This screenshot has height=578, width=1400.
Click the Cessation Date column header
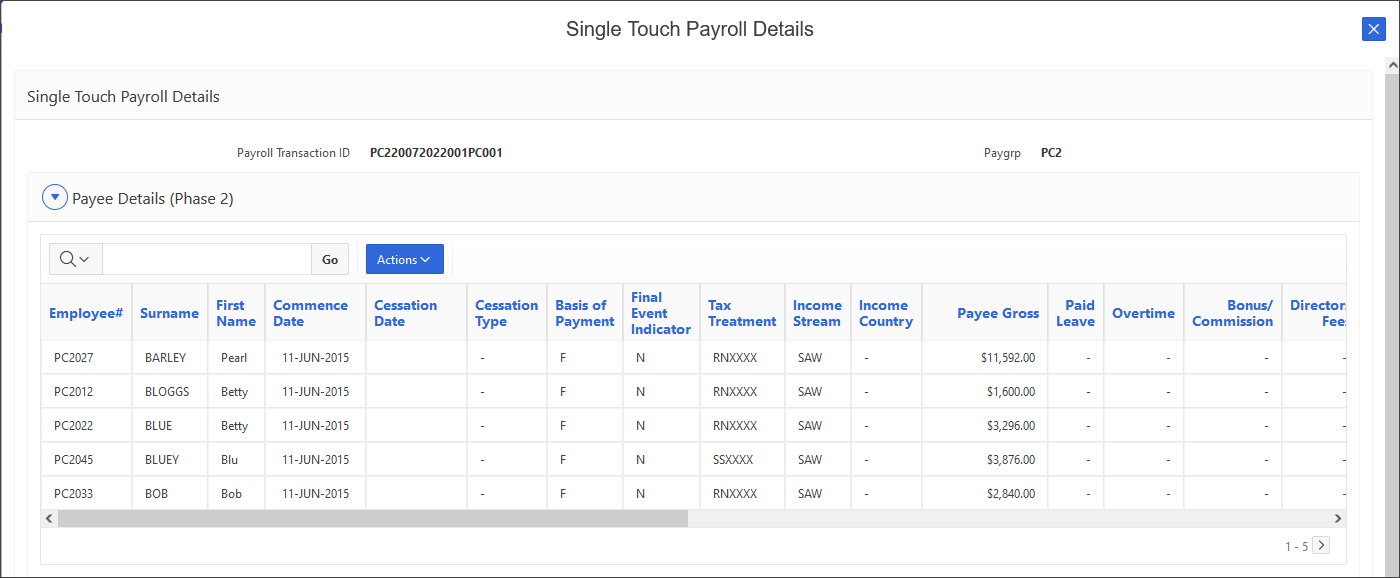[x=406, y=313]
